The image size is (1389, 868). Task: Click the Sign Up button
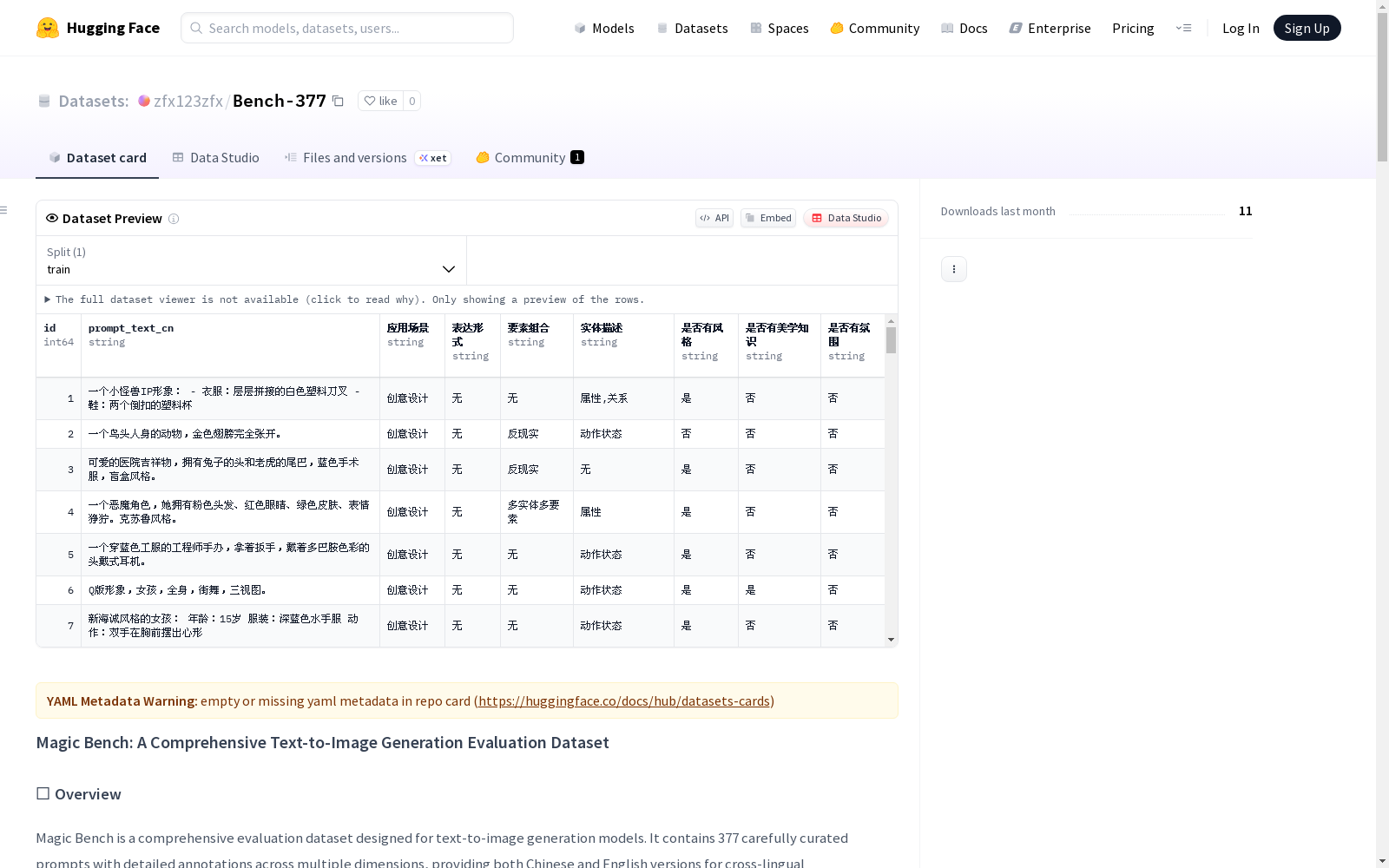click(1307, 28)
